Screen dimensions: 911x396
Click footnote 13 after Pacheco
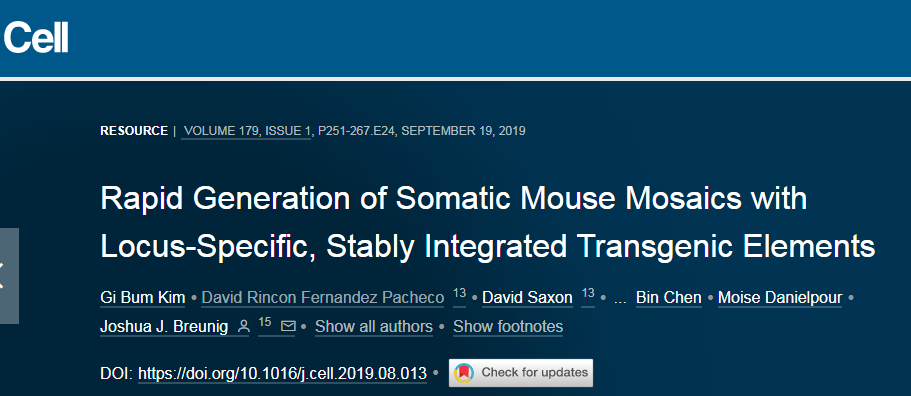(x=459, y=294)
